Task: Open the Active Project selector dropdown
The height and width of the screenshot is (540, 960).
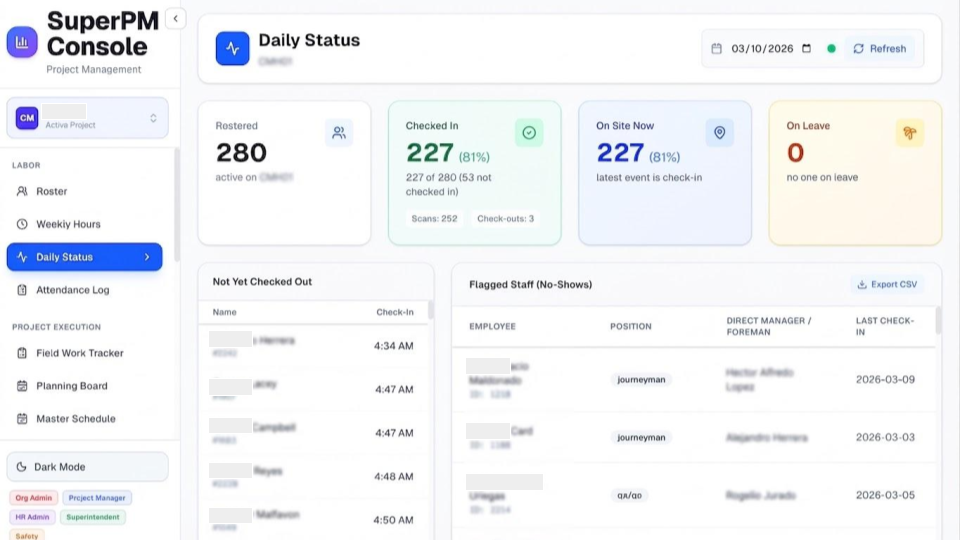Action: click(x=88, y=118)
